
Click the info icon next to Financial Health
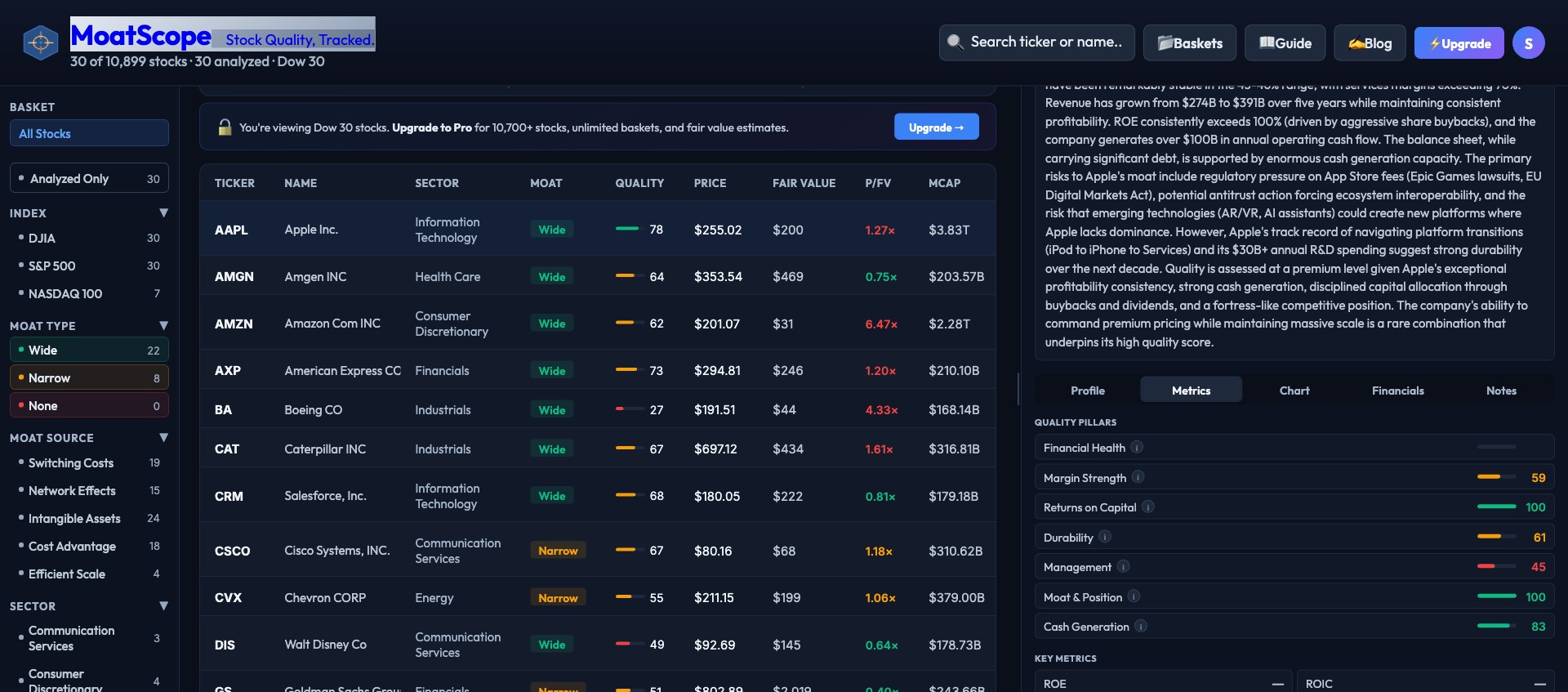pyautogui.click(x=1137, y=448)
